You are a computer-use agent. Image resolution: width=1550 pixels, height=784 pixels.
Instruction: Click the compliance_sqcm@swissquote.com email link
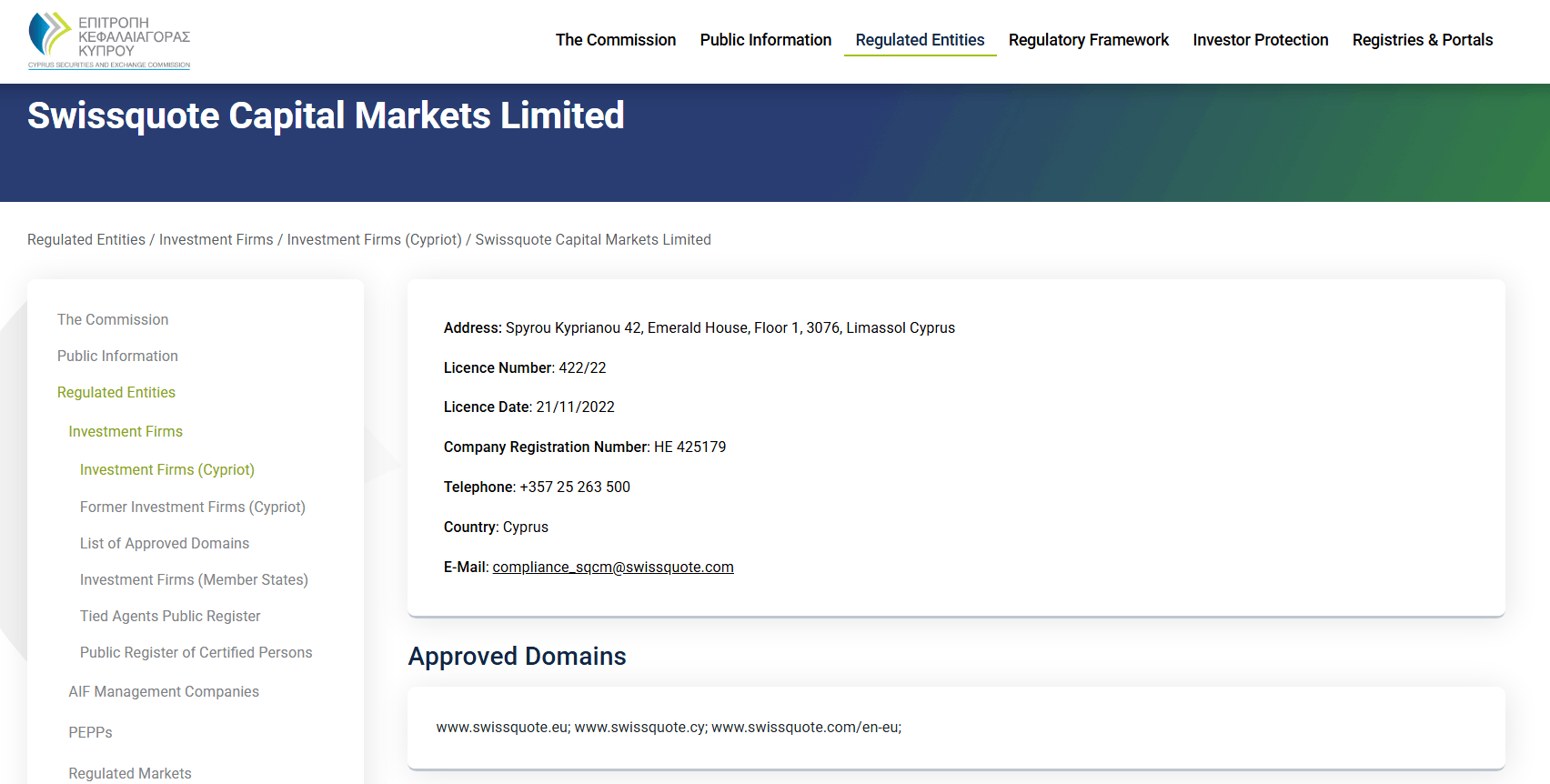tap(613, 567)
